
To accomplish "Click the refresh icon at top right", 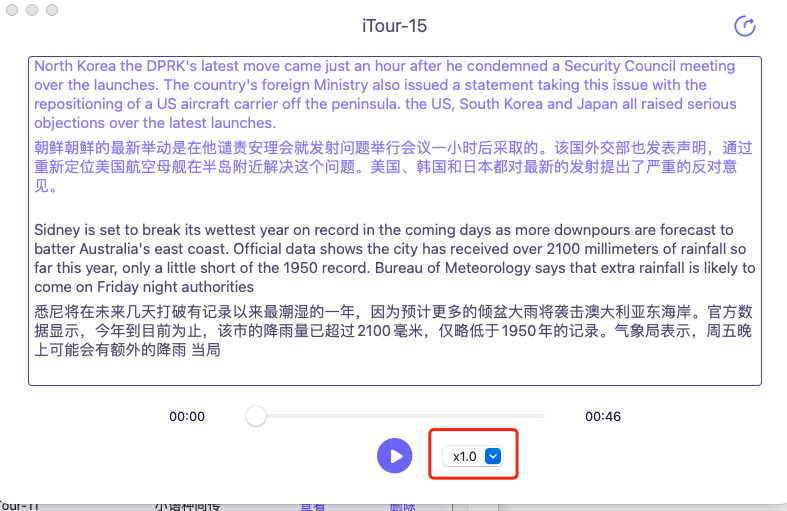I will (744, 26).
